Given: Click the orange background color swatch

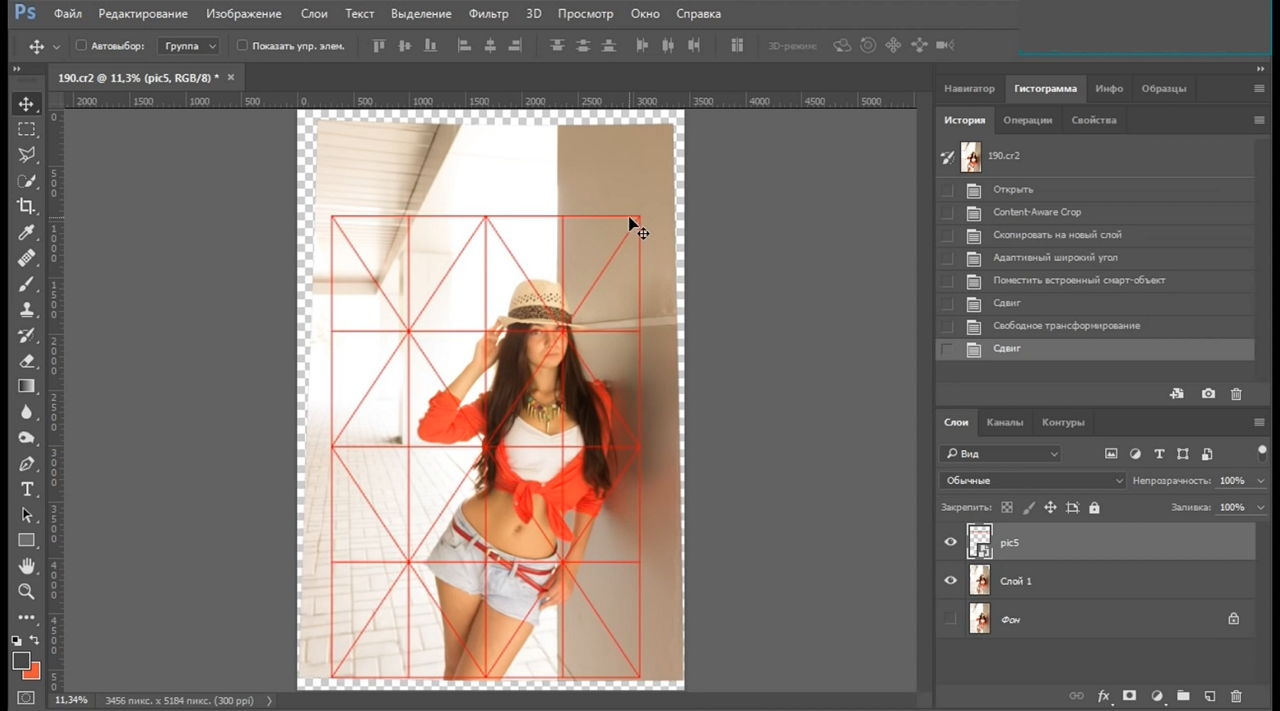Looking at the screenshot, I should click(33, 671).
